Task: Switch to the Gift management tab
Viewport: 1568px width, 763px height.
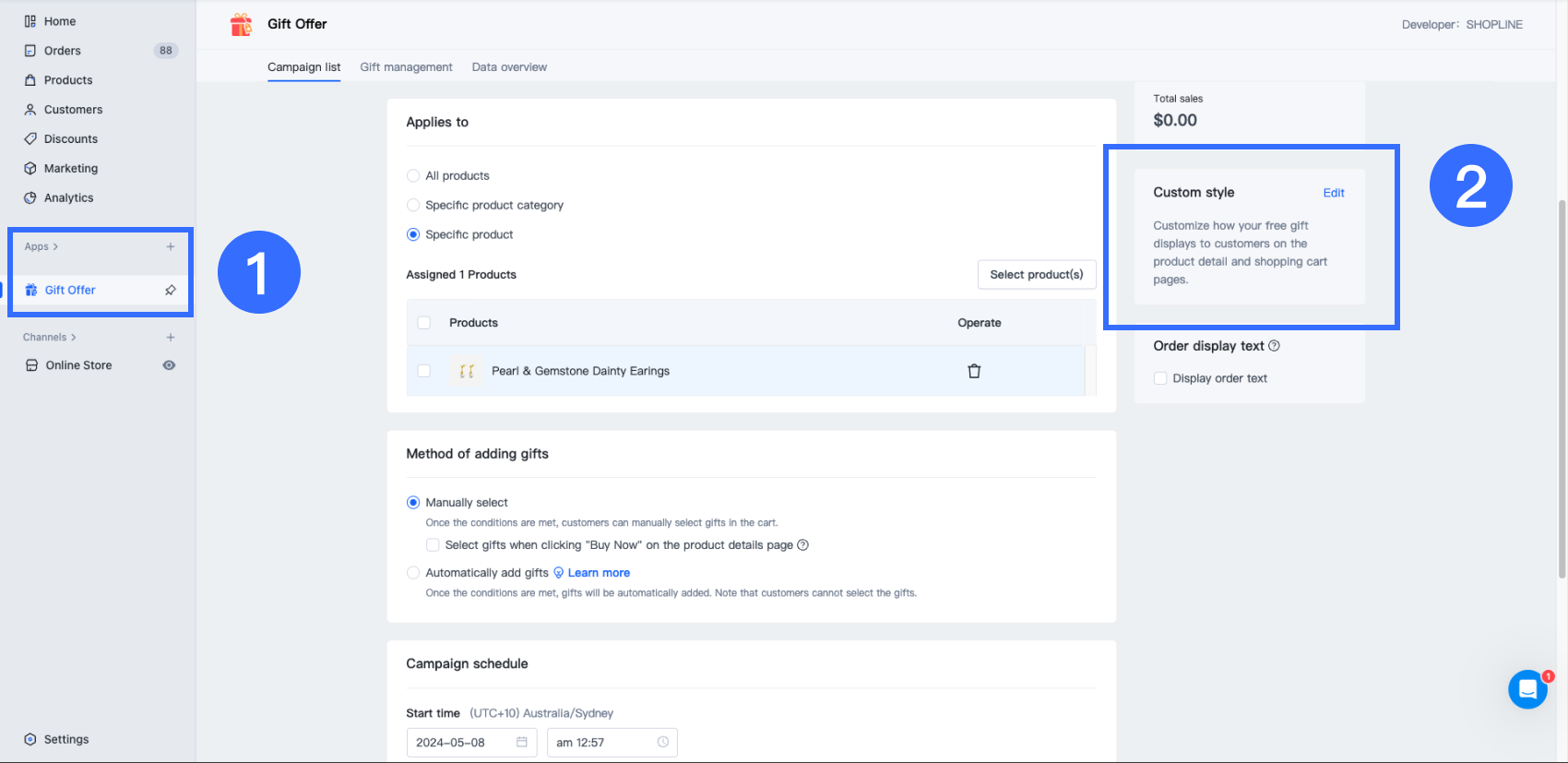Action: 406,67
